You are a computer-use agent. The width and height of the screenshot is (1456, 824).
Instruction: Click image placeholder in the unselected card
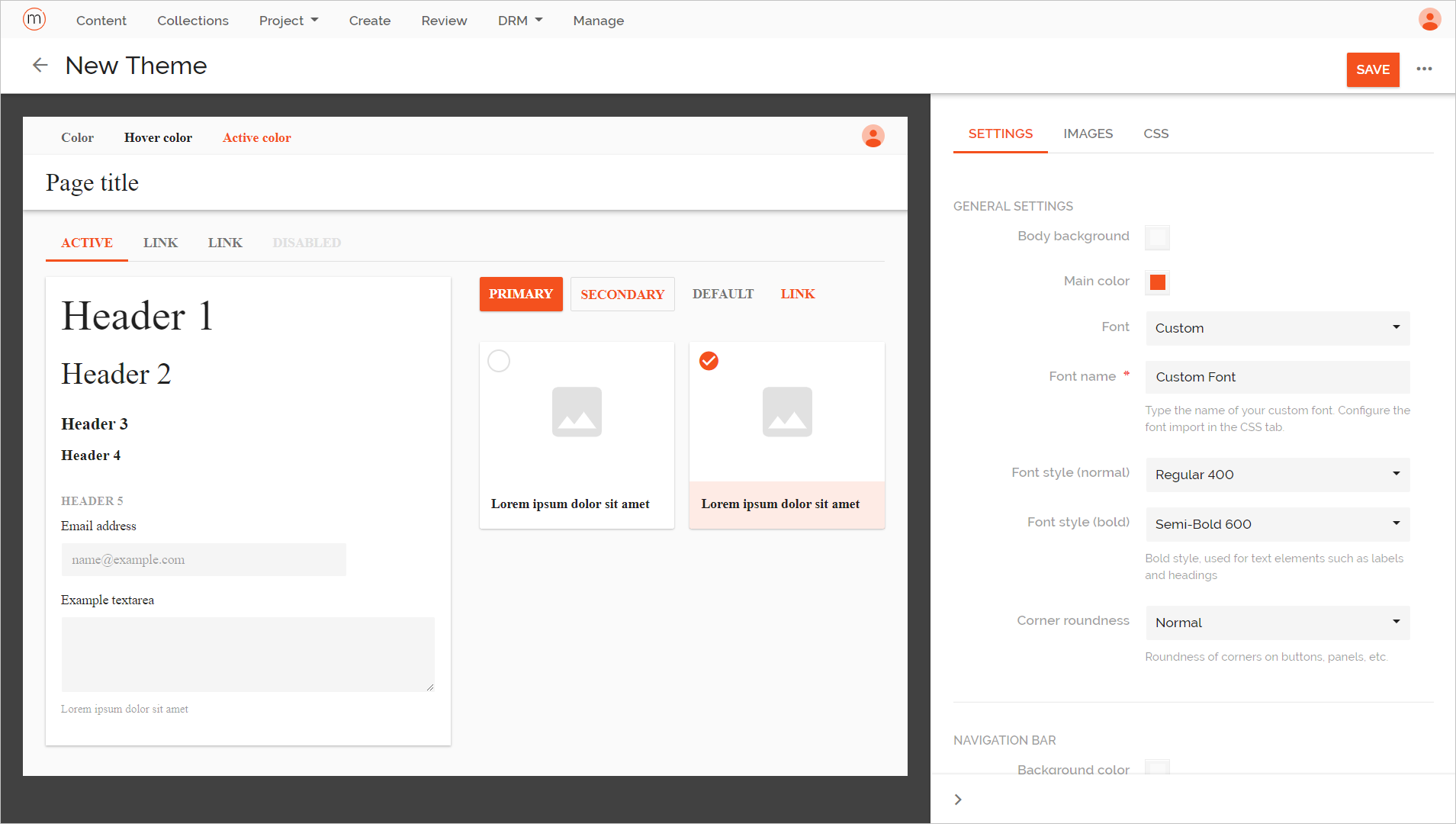tap(577, 412)
